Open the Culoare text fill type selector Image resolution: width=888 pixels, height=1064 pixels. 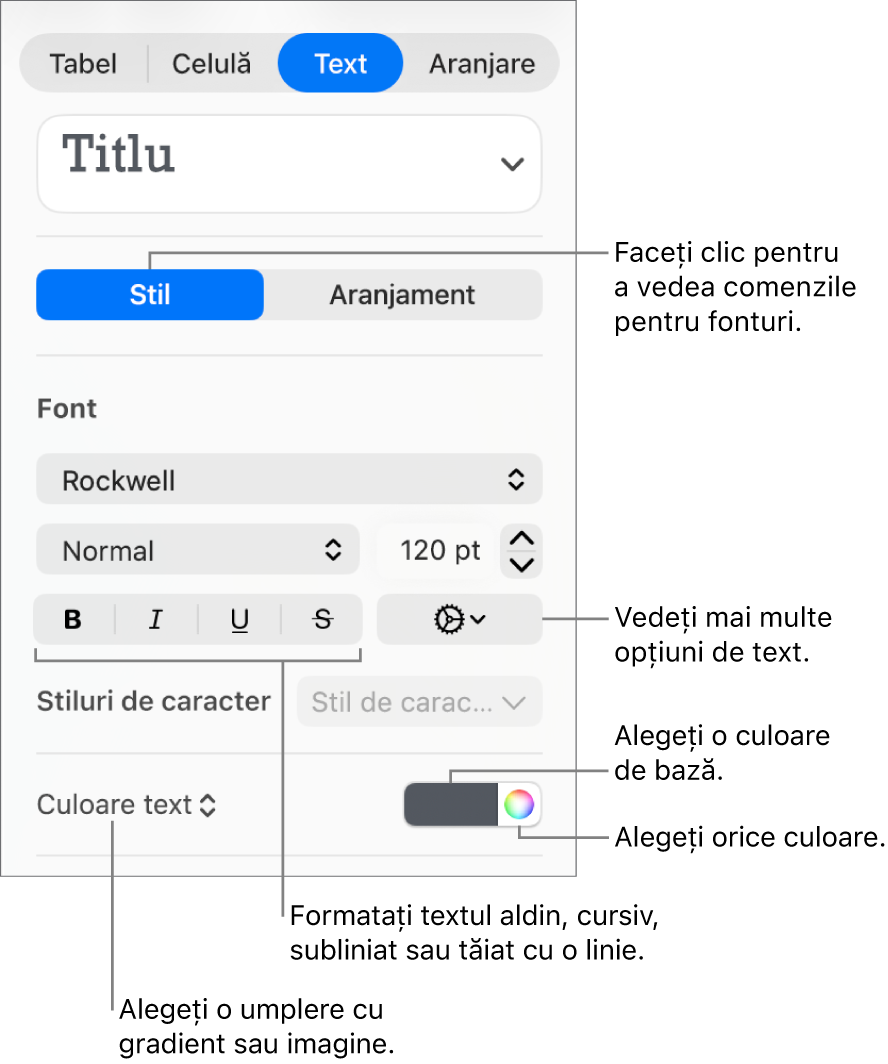(x=126, y=805)
